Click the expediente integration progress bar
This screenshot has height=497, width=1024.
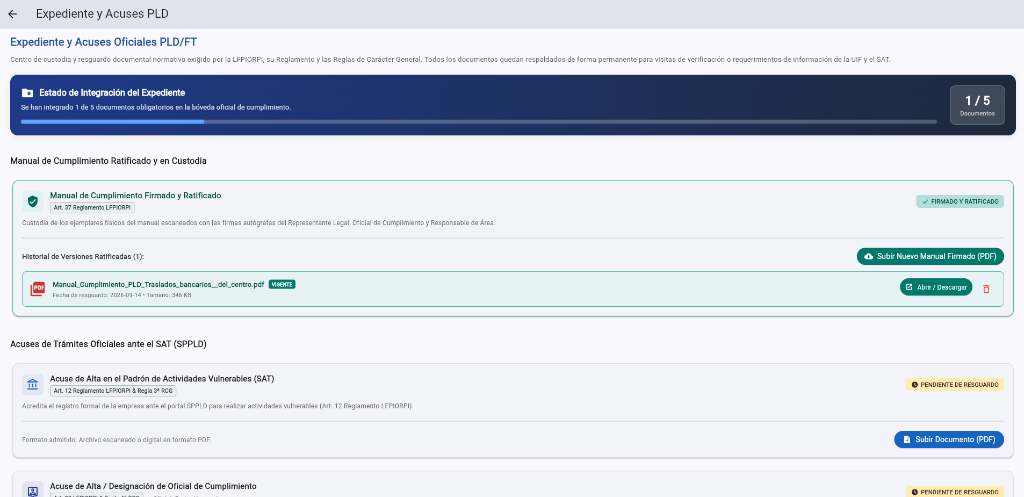[479, 121]
